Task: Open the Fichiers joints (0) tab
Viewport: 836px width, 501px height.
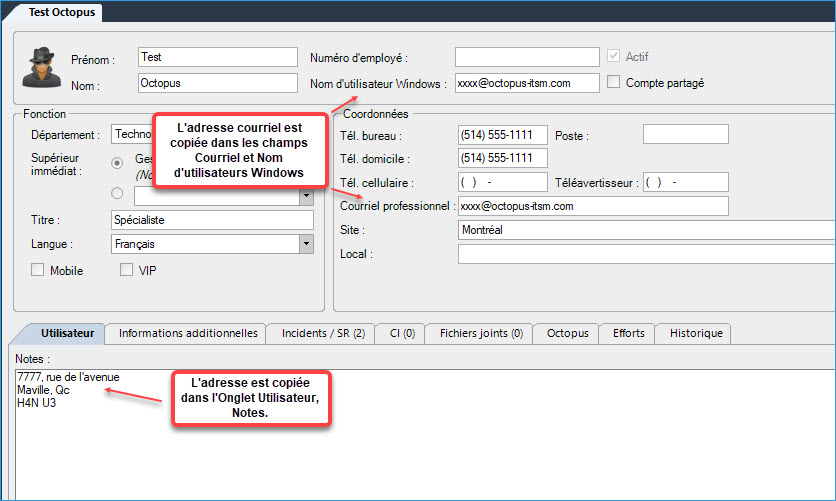Action: [481, 334]
